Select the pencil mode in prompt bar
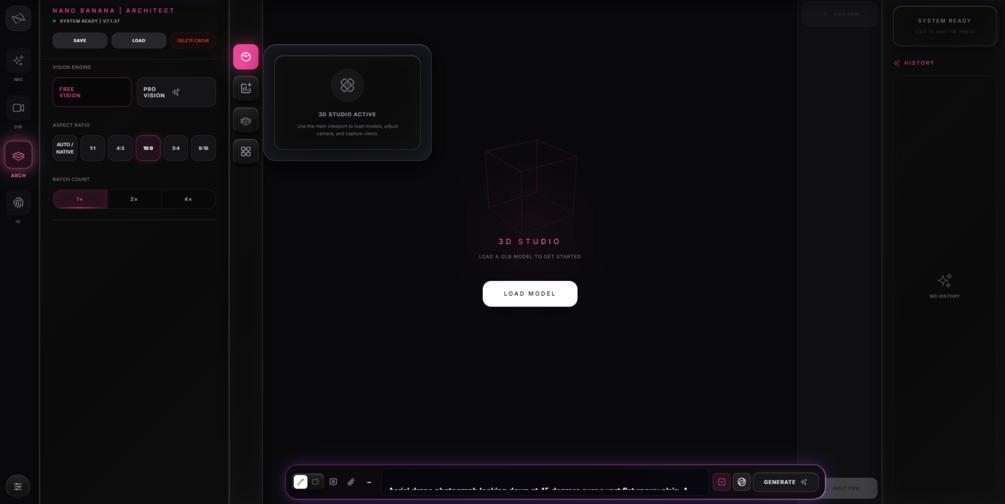 pos(300,482)
